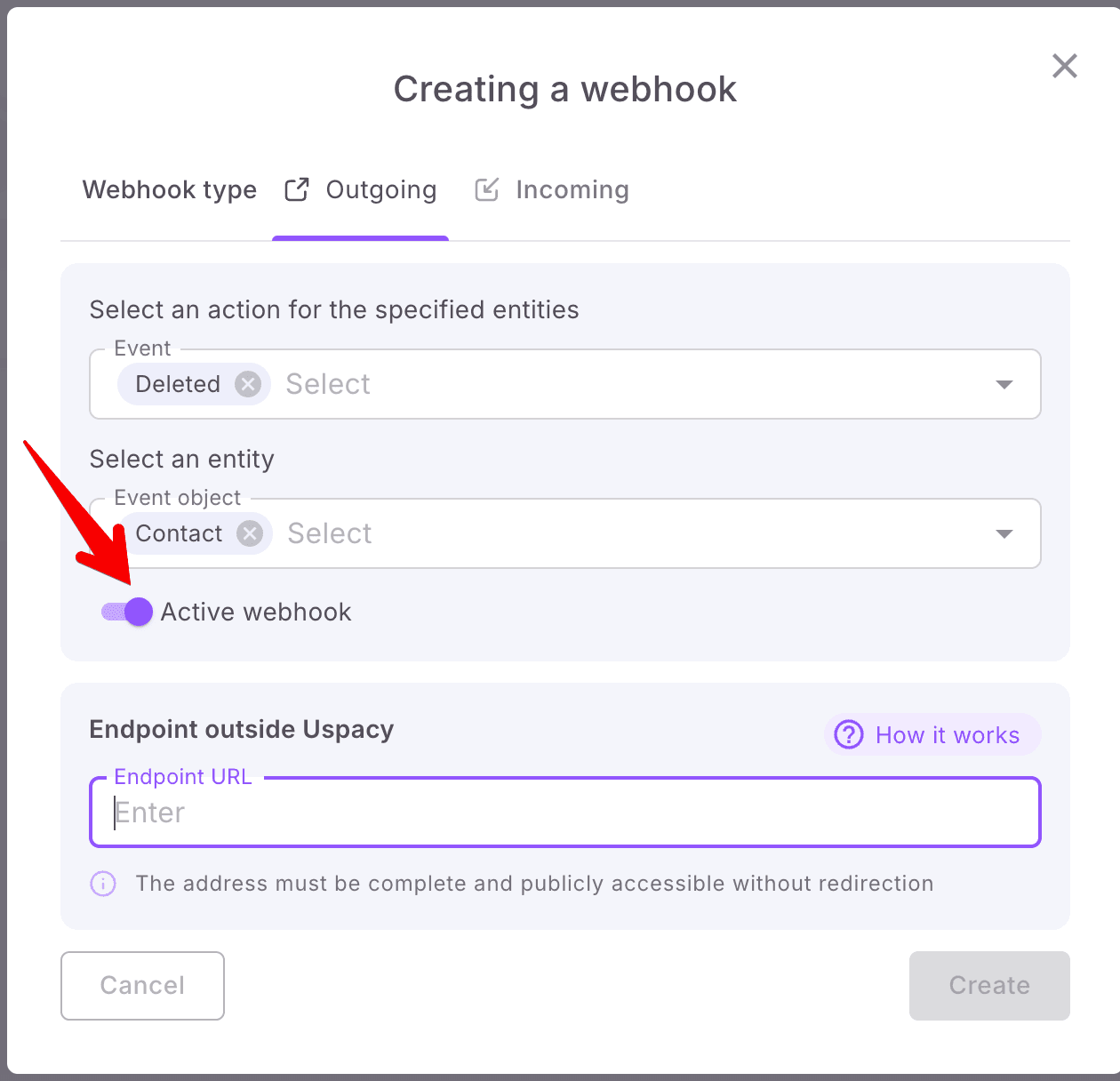This screenshot has height=1081, width=1120.
Task: Expand the Event object dropdown arrow
Action: (x=1004, y=533)
